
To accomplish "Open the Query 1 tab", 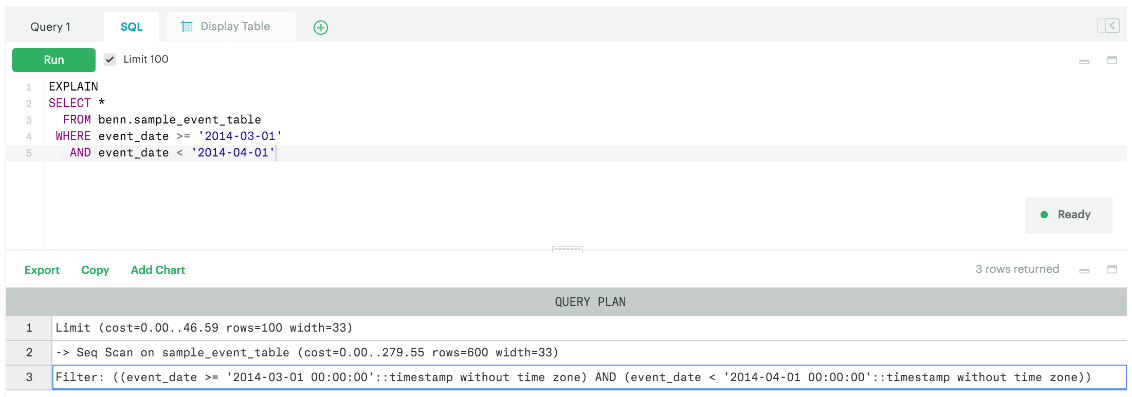I will (x=51, y=27).
